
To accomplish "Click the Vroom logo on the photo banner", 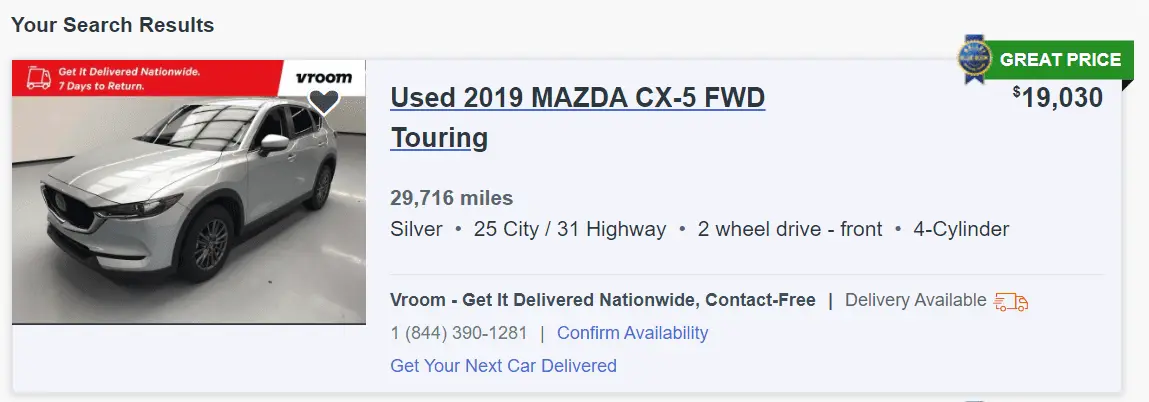I will [323, 77].
